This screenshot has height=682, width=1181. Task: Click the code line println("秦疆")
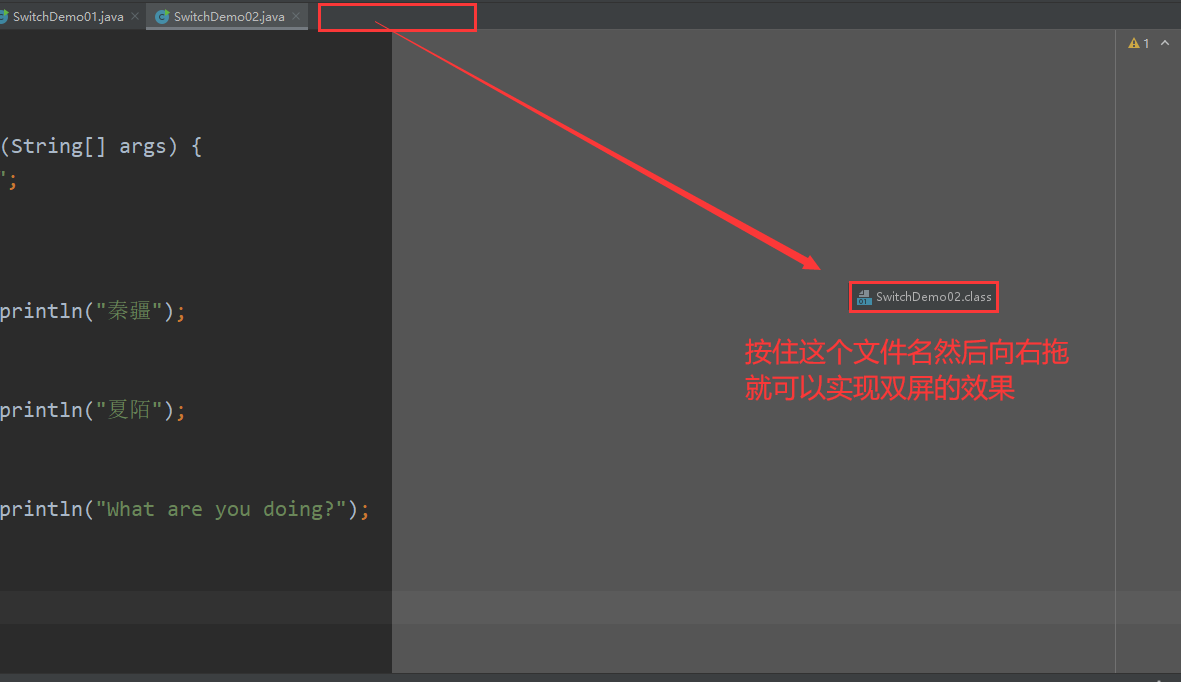(93, 310)
